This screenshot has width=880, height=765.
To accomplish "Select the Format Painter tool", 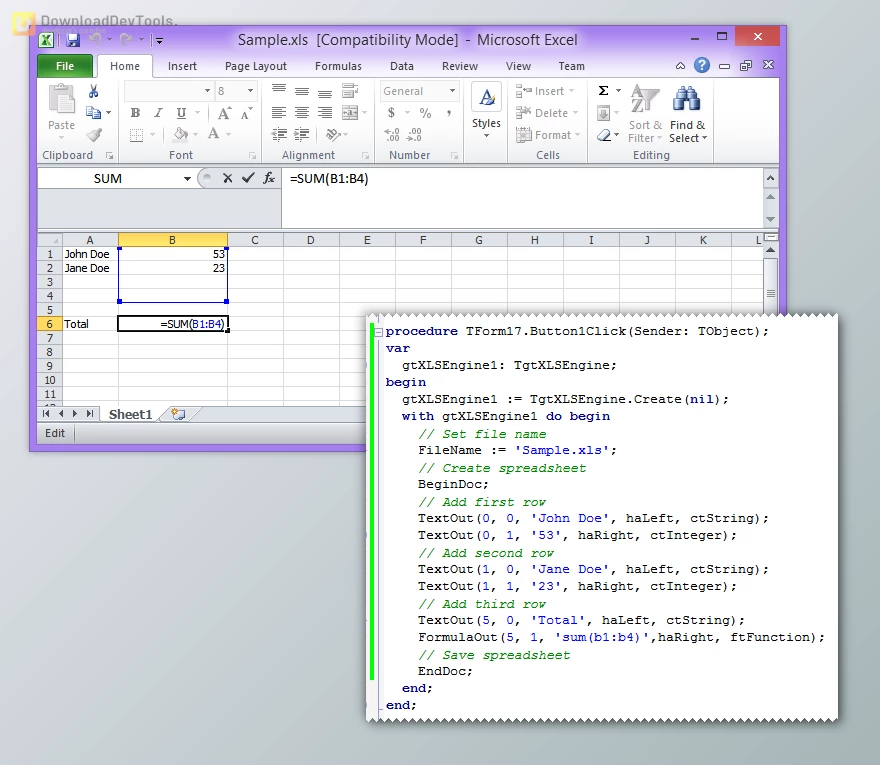I will [92, 133].
